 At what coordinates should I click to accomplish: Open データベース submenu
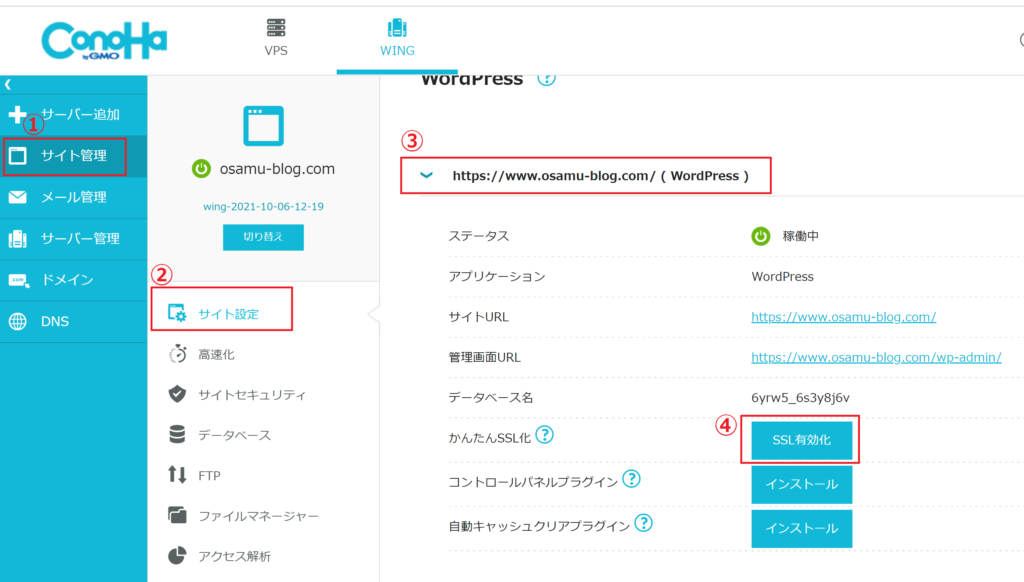[x=234, y=435]
